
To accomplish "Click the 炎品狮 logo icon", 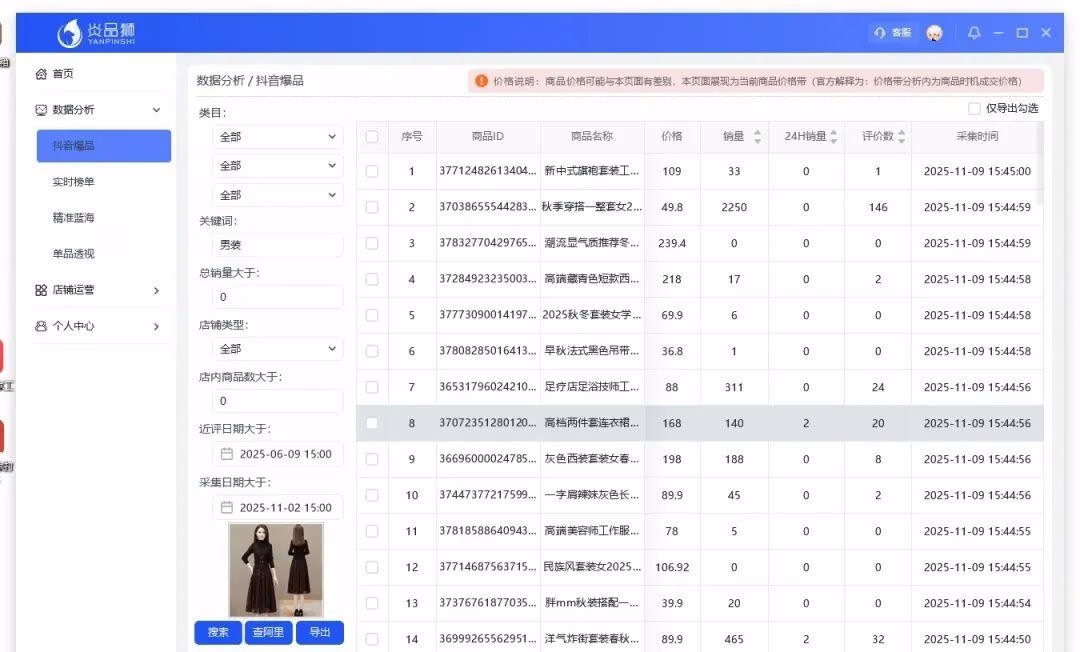I will tap(70, 34).
